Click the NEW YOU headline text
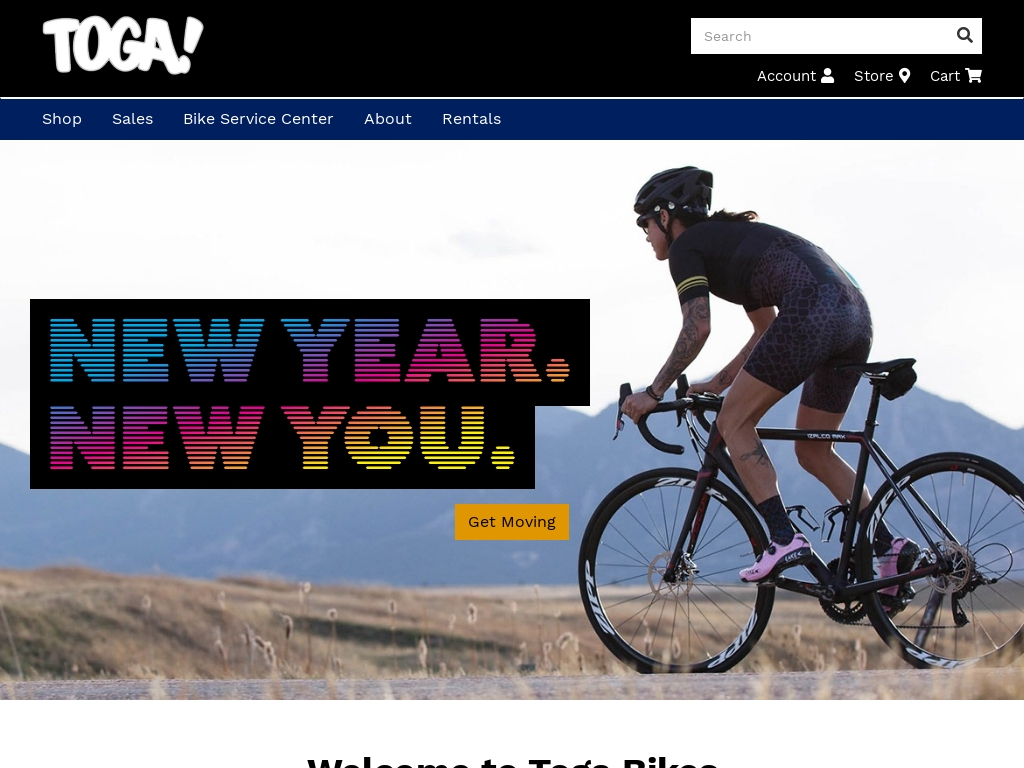Screen dimensions: 1024x768 [x=282, y=438]
